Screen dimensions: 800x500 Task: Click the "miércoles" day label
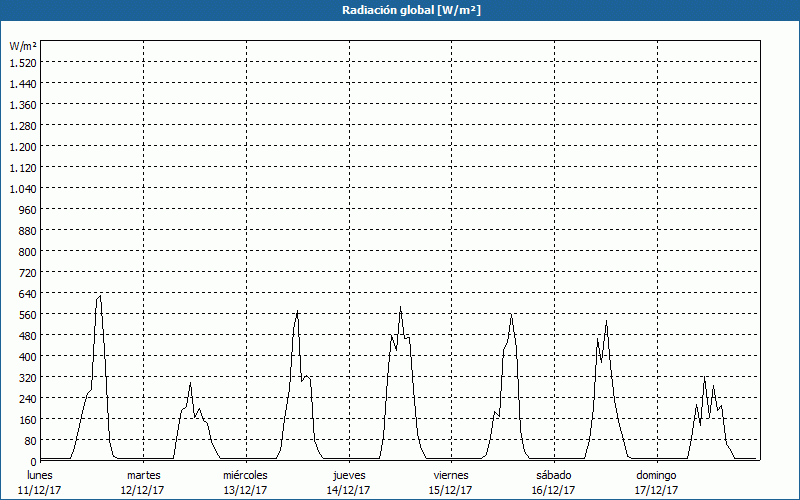tap(245, 474)
